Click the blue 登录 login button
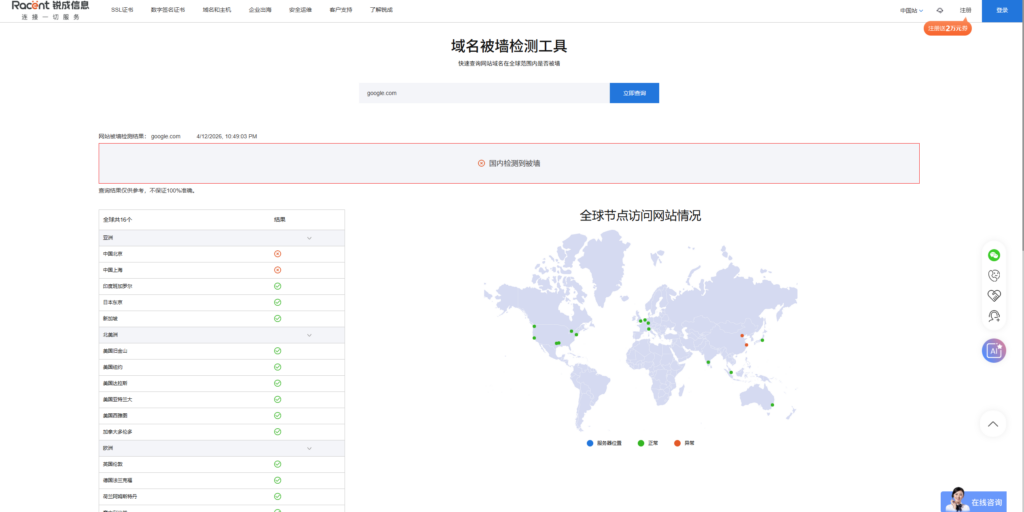This screenshot has width=1024, height=512. pos(1002,10)
